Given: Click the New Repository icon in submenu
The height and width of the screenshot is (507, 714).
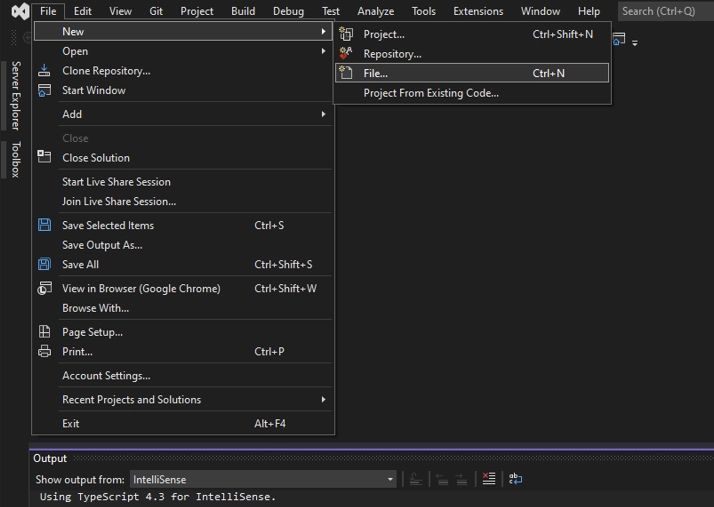Looking at the screenshot, I should click(x=346, y=53).
